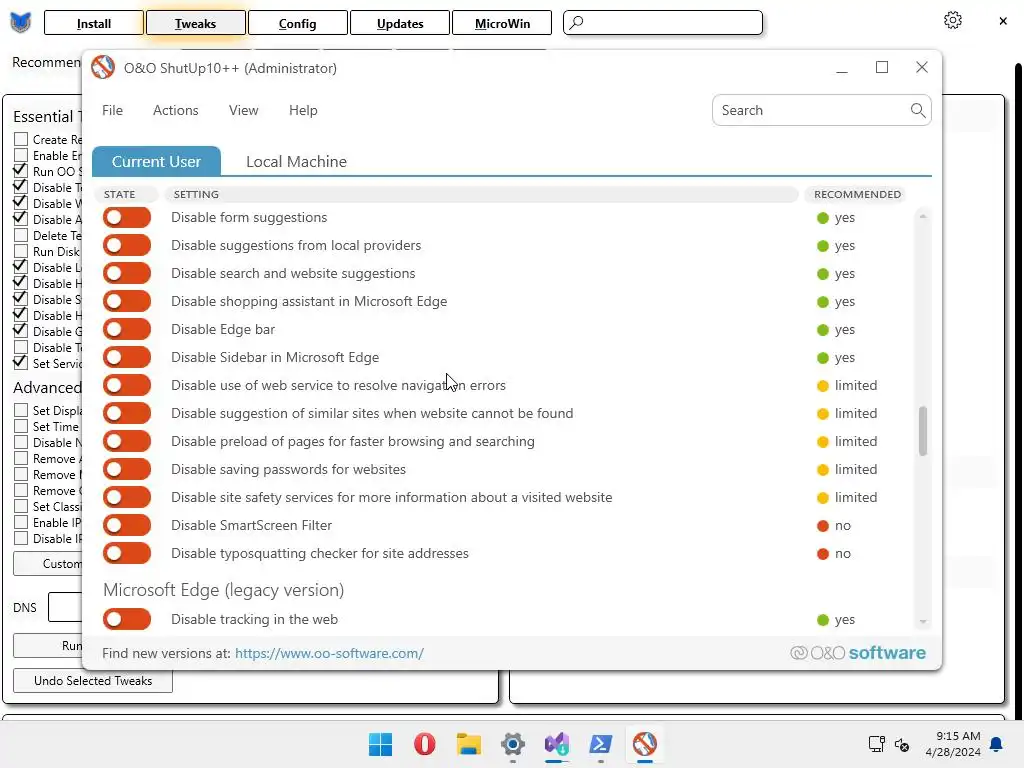Screen dimensions: 1024x768
Task: Check the Set Time checkbox in WinUtil
Action: click(x=21, y=426)
